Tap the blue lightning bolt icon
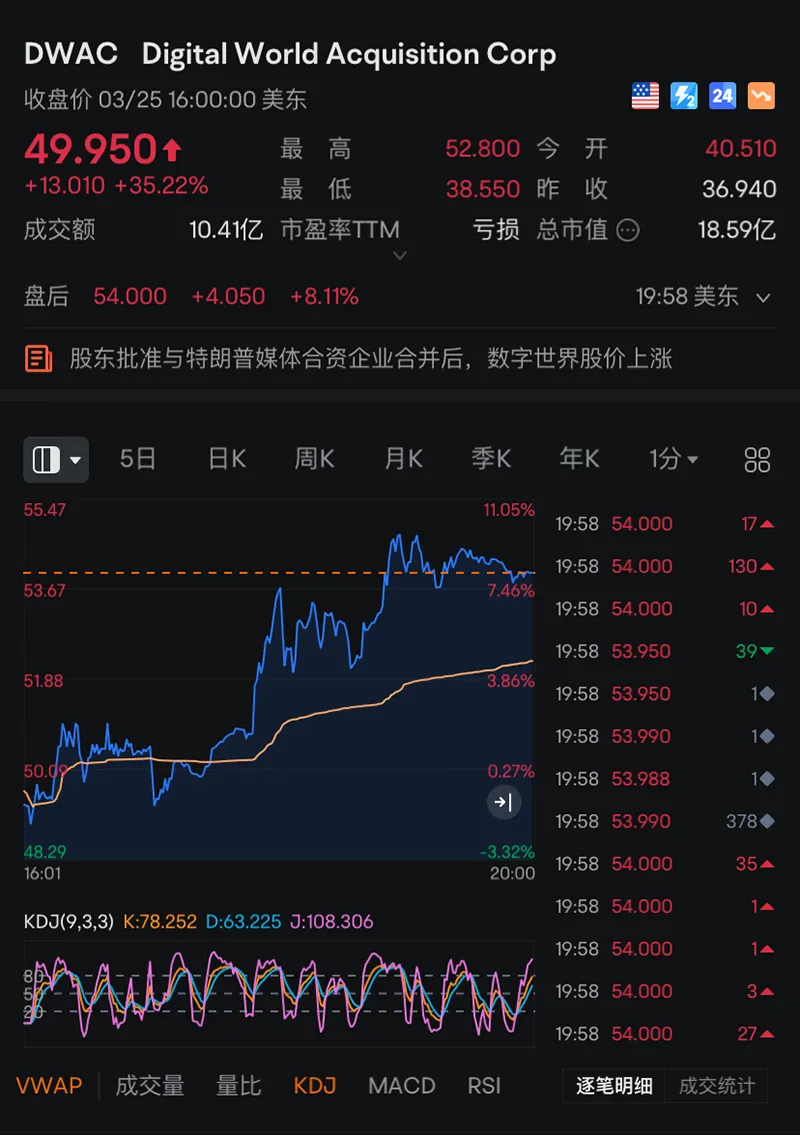Viewport: 800px width, 1135px height. click(683, 96)
